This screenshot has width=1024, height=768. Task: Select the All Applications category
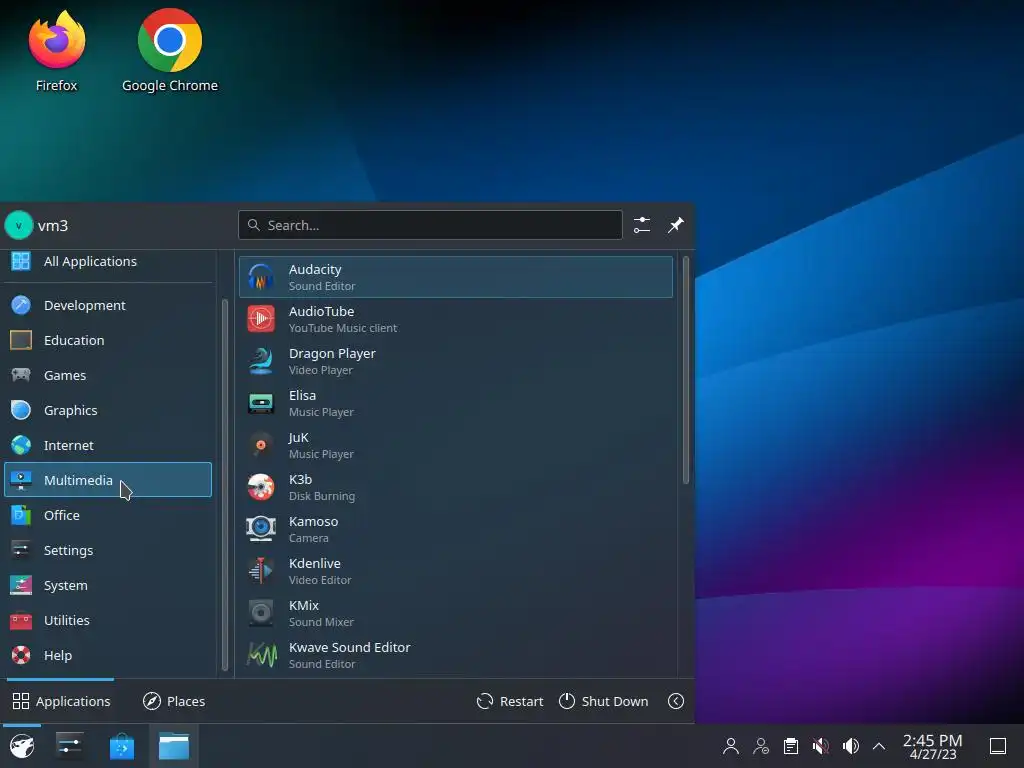108,261
